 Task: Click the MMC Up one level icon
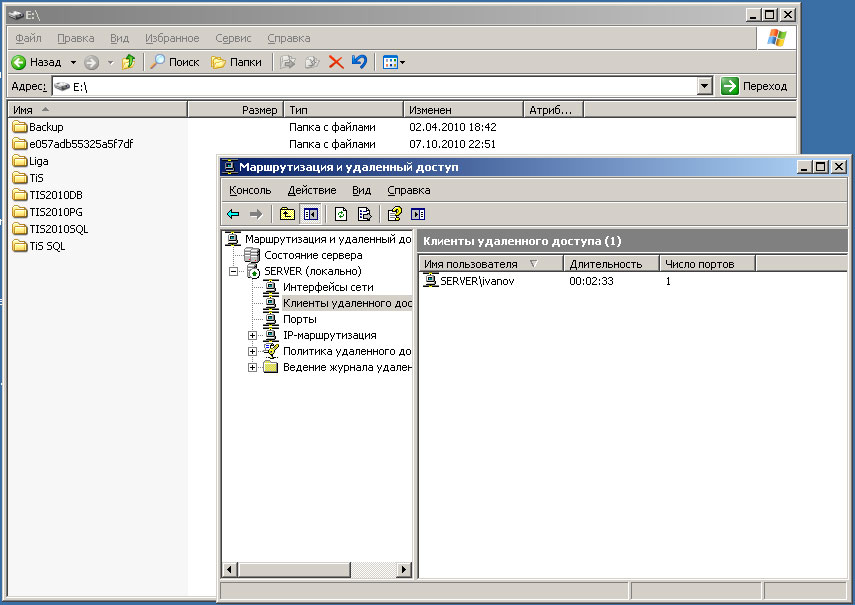pos(287,213)
